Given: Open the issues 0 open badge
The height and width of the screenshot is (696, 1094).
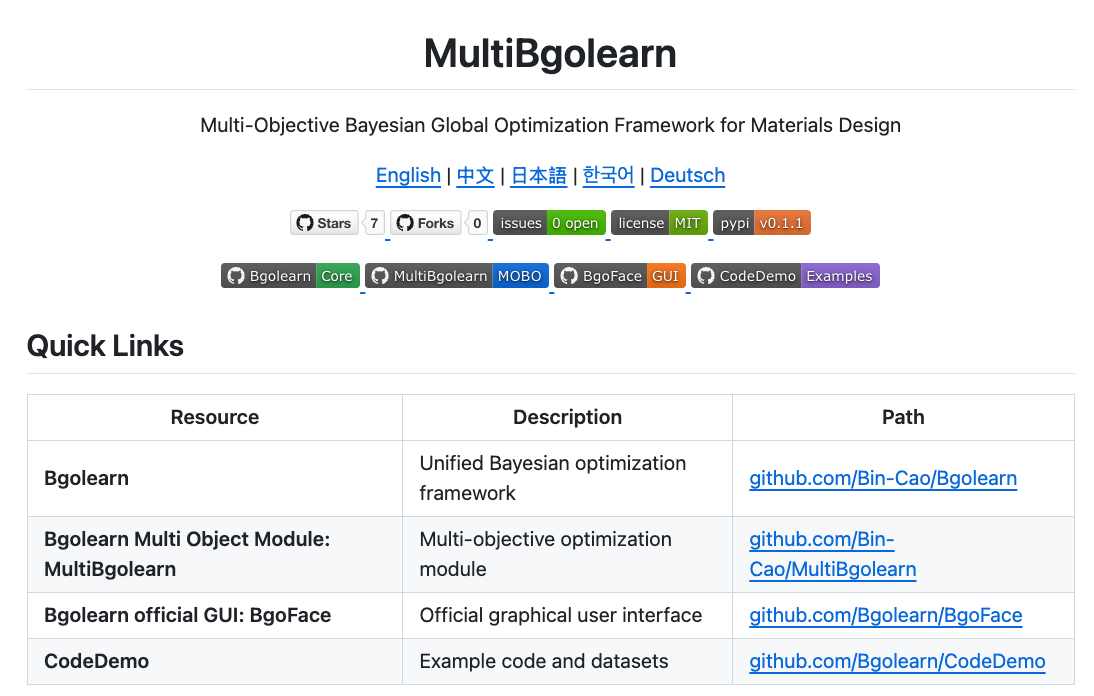Looking at the screenshot, I should click(549, 223).
